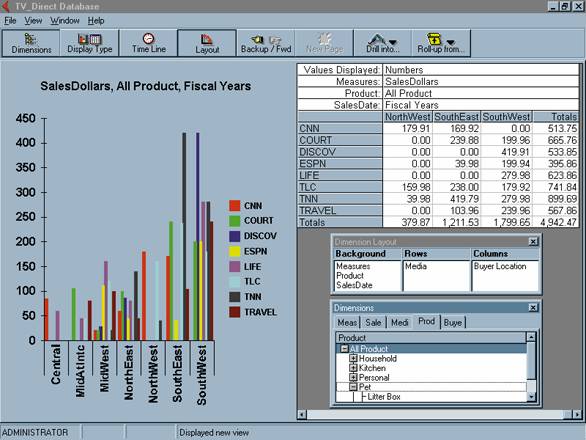Select the TRAVEL row header

tap(340, 210)
